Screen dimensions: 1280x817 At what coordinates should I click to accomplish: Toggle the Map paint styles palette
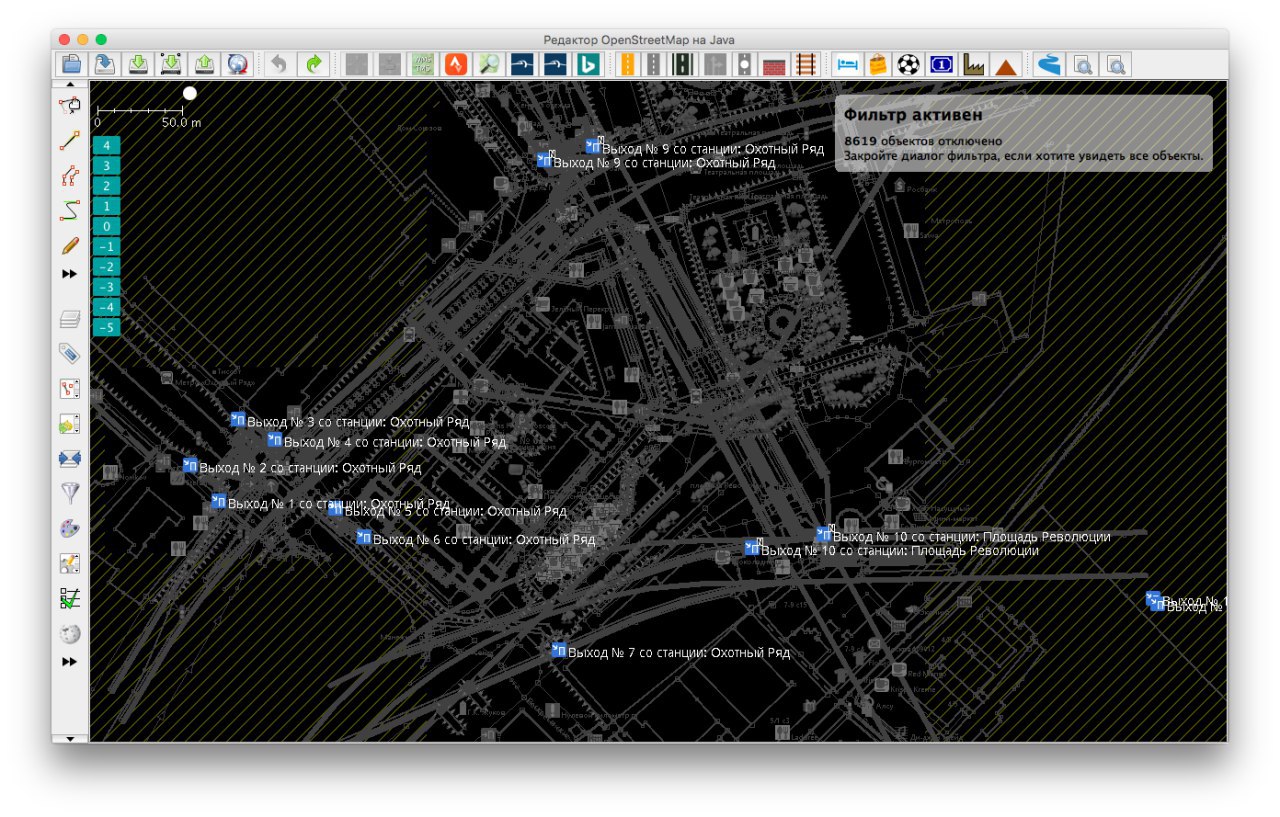(70, 528)
